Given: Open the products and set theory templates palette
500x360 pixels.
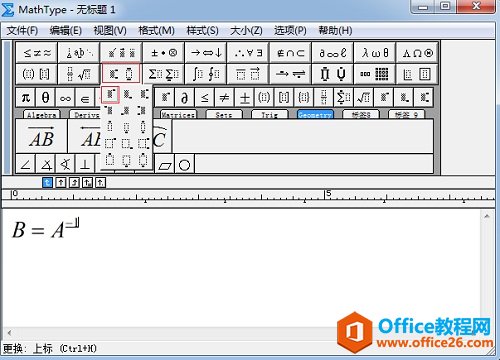Looking at the screenshot, I should (333, 74).
